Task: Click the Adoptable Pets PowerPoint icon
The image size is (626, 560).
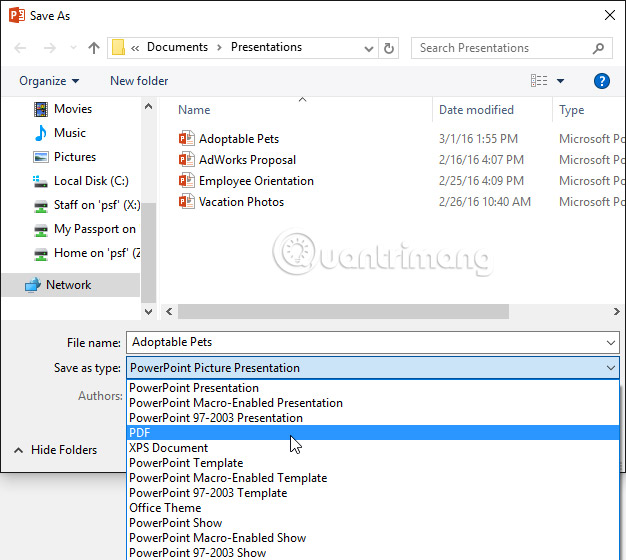Action: coord(186,139)
